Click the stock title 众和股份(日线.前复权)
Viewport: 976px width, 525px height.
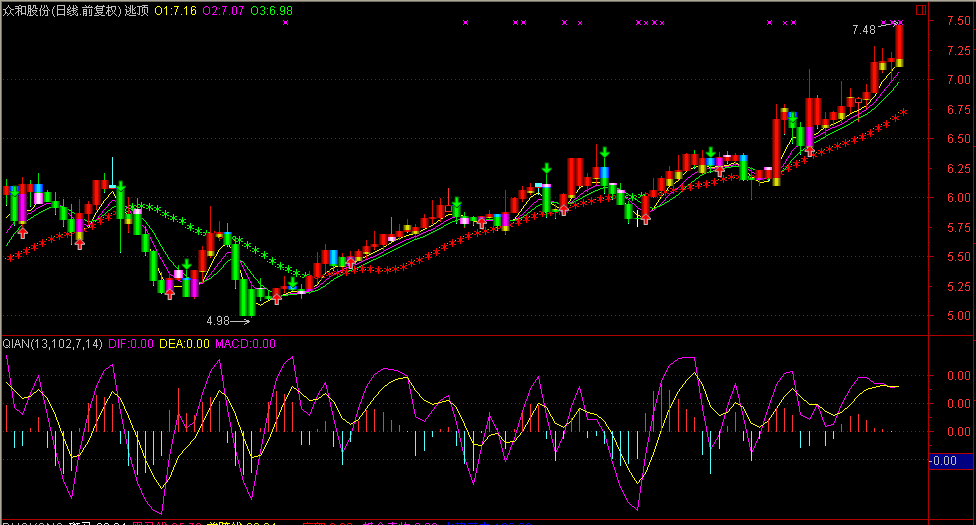point(62,10)
